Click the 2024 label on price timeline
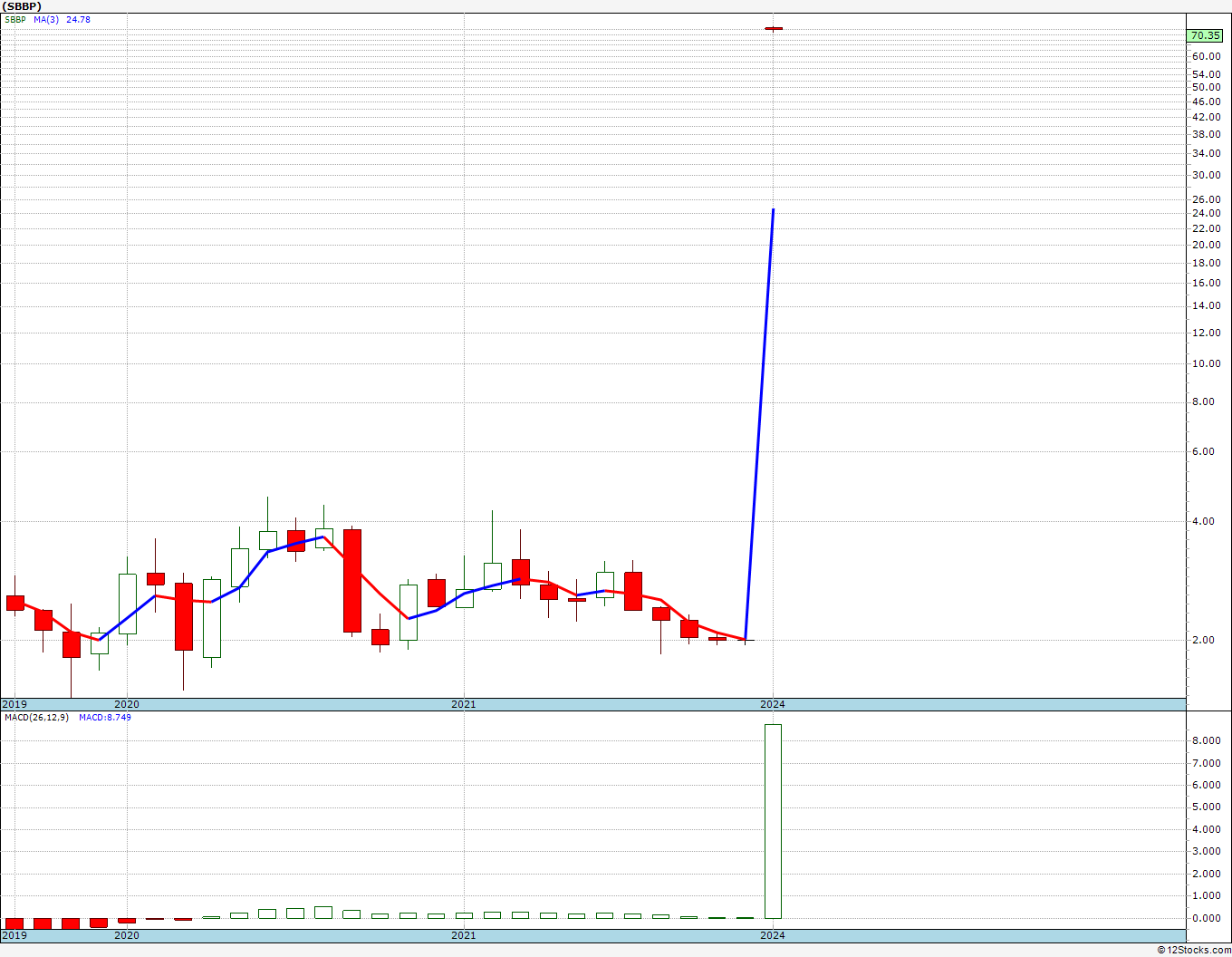This screenshot has height=957, width=1232. pos(773,704)
